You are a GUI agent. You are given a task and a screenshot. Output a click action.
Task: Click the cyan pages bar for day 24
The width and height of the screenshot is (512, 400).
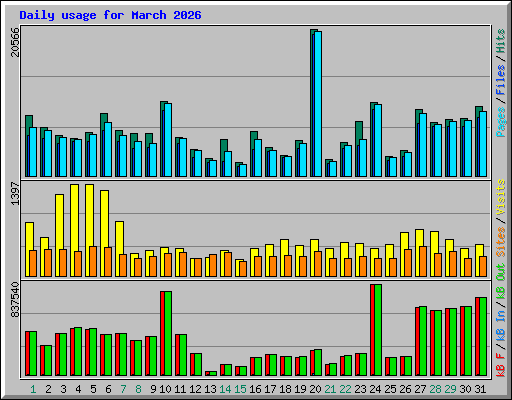pos(378,140)
